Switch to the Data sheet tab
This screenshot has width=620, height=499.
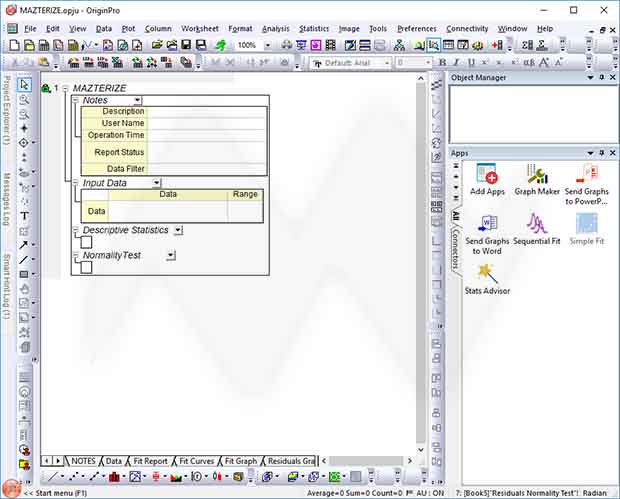point(113,461)
